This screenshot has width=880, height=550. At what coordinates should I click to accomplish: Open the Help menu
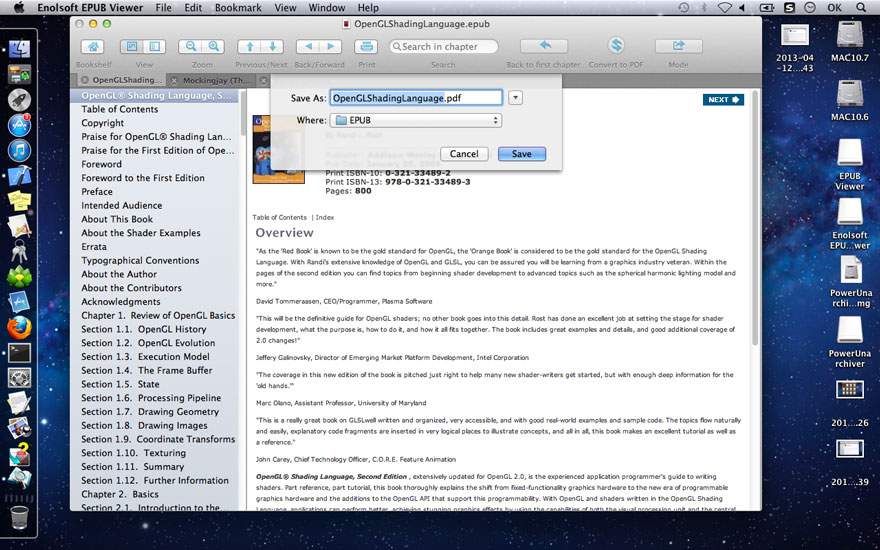click(368, 8)
